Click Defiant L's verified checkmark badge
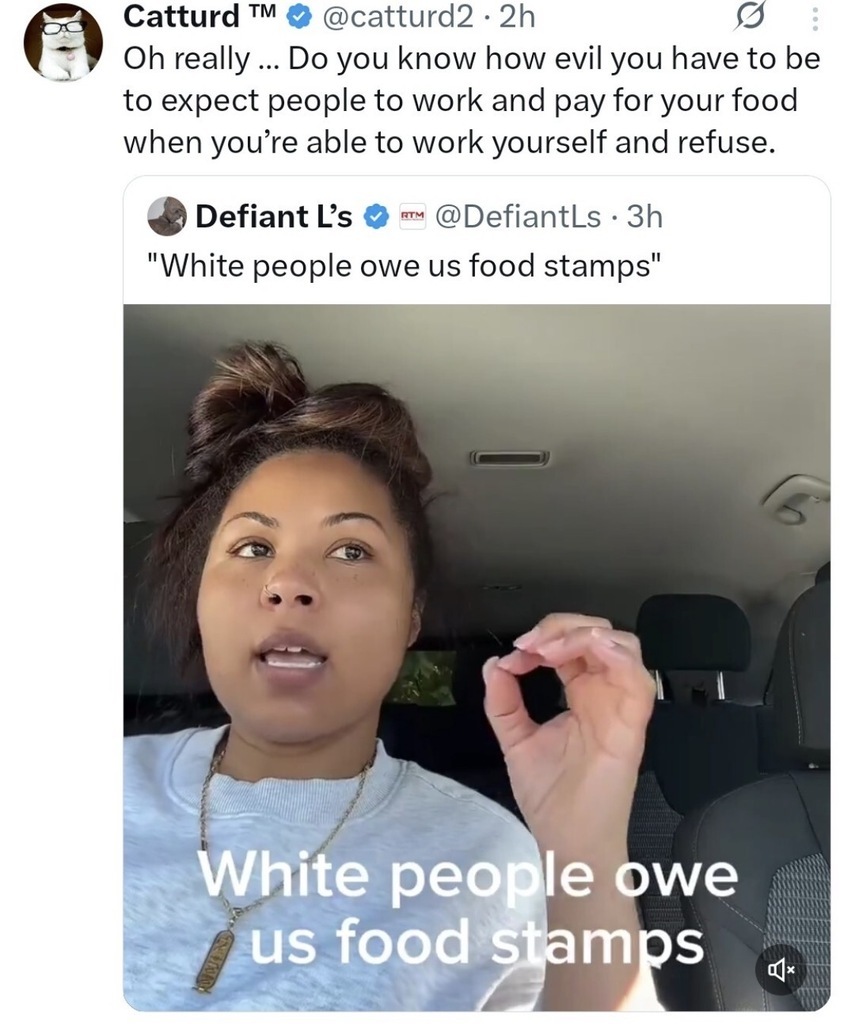This screenshot has width=855, height=1024. (376, 217)
